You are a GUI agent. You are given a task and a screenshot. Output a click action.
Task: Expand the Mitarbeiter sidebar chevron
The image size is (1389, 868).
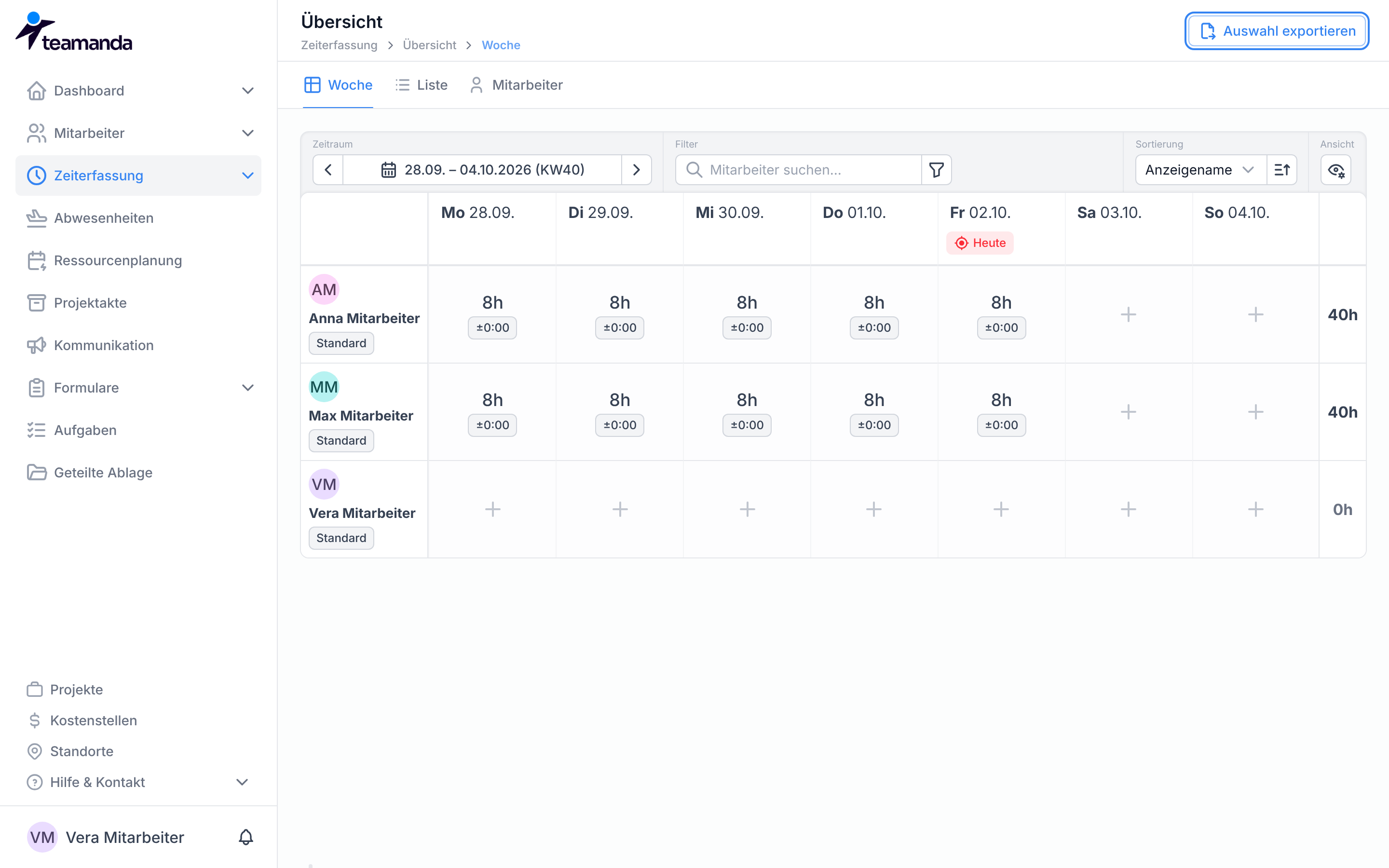[248, 133]
